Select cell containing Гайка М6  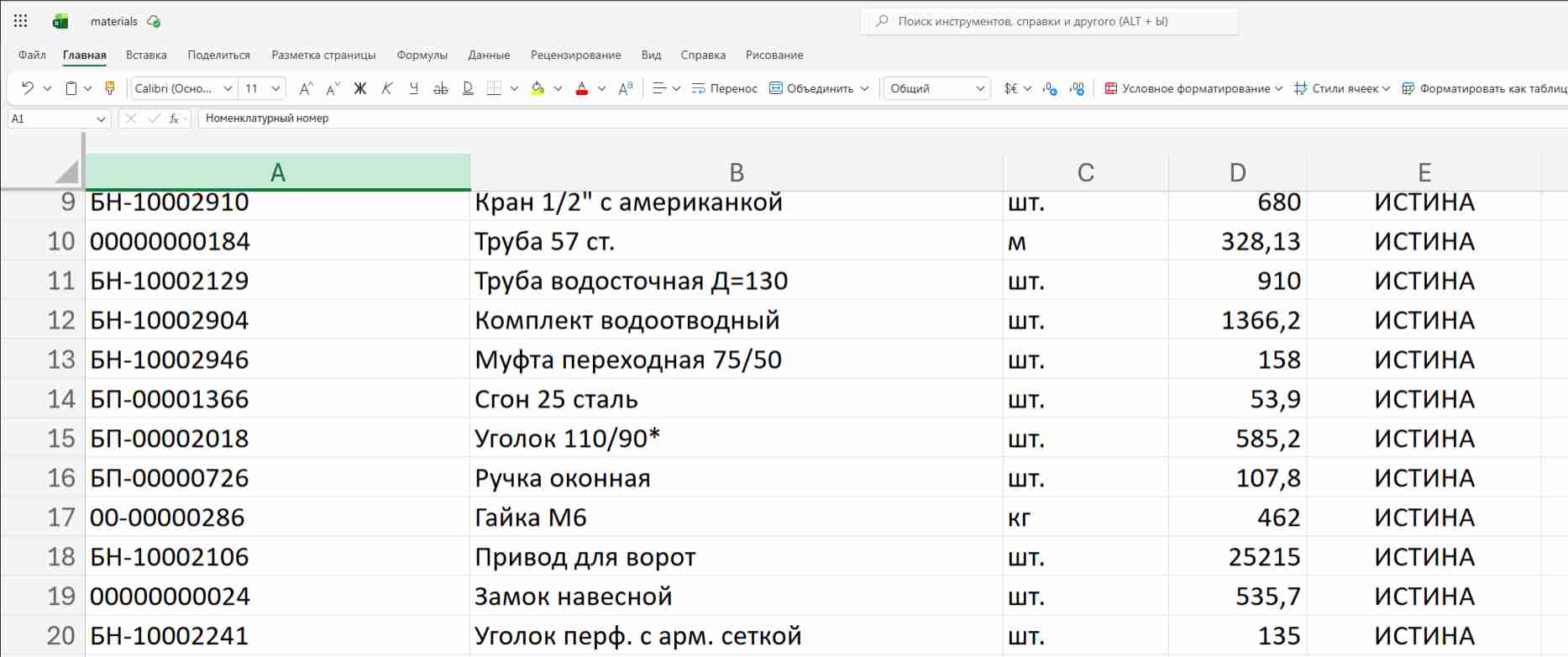tap(737, 517)
